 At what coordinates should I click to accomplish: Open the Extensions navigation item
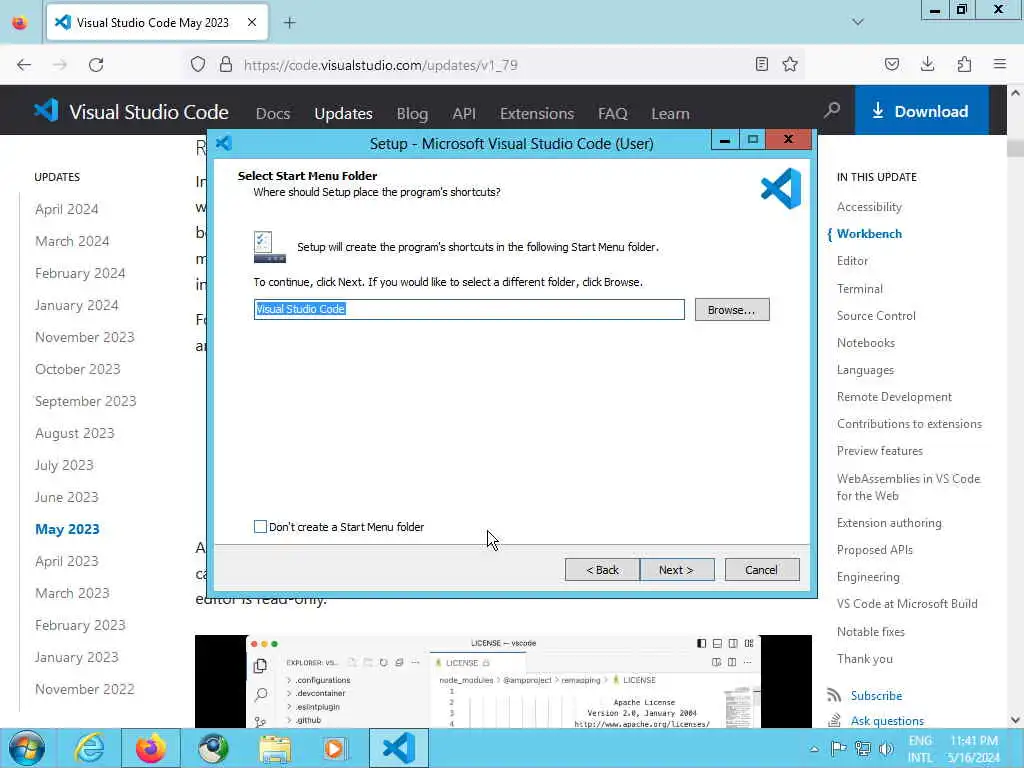click(537, 114)
